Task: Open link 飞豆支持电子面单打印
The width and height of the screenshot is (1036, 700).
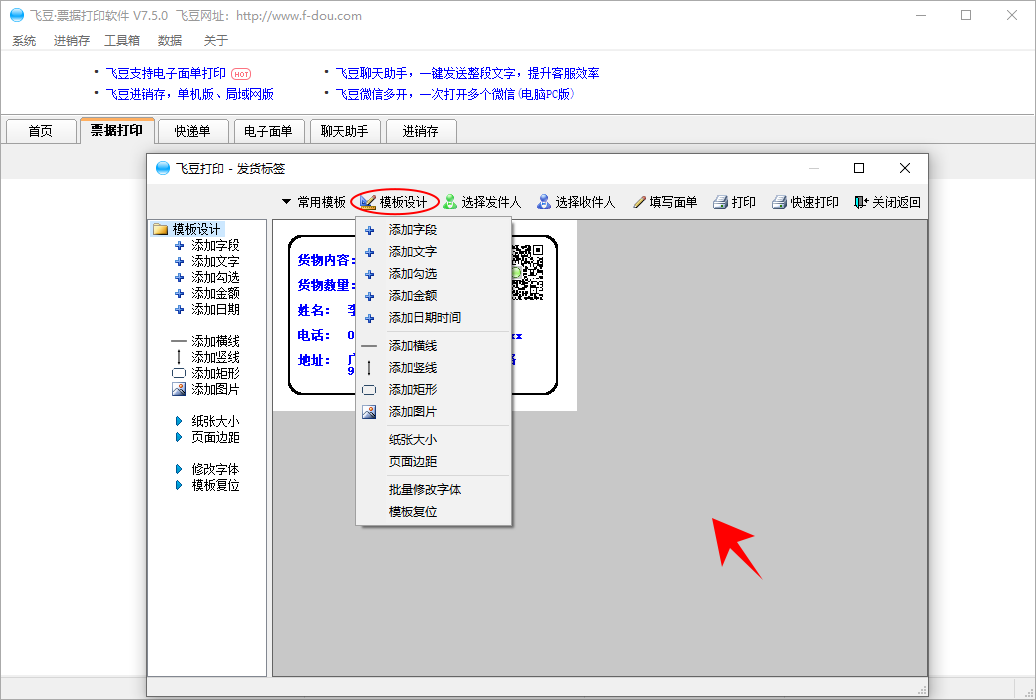Action: pos(166,73)
